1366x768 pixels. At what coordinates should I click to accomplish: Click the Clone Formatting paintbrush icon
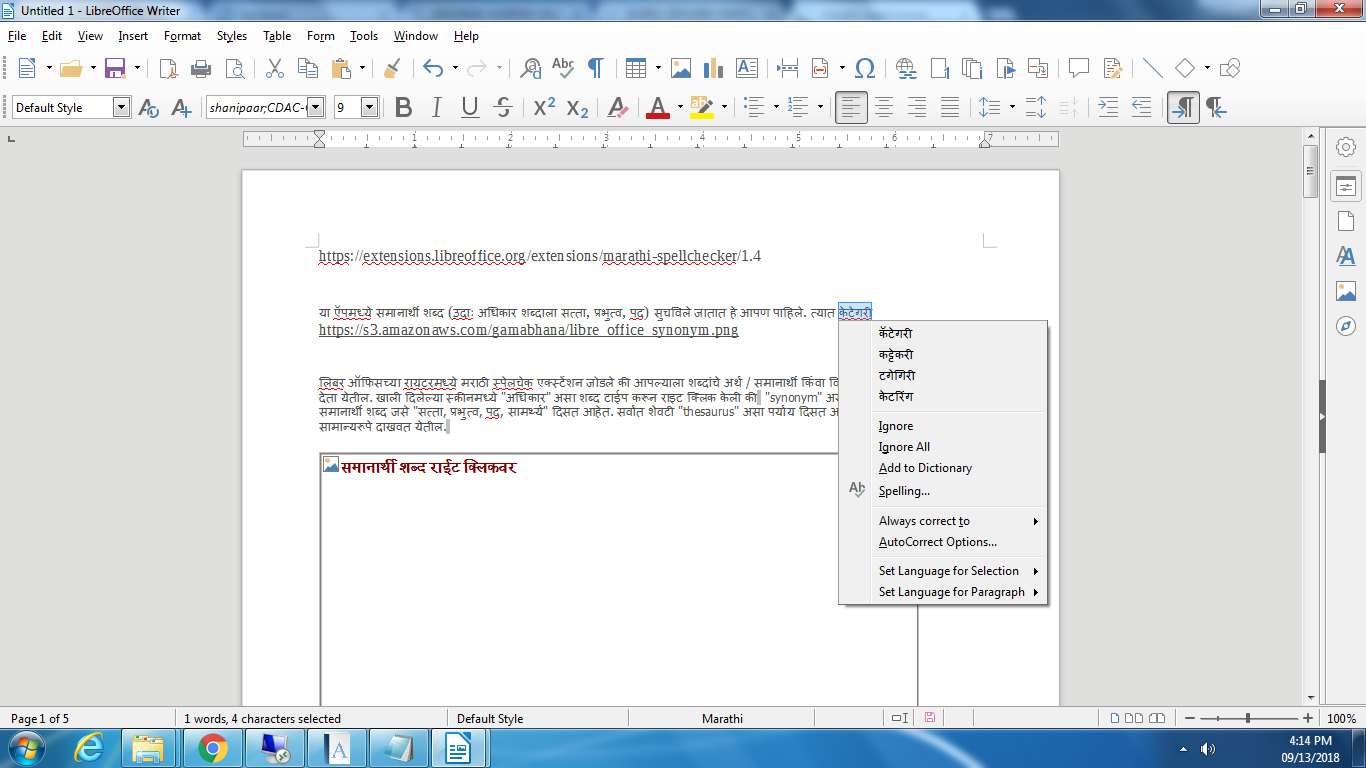point(392,68)
